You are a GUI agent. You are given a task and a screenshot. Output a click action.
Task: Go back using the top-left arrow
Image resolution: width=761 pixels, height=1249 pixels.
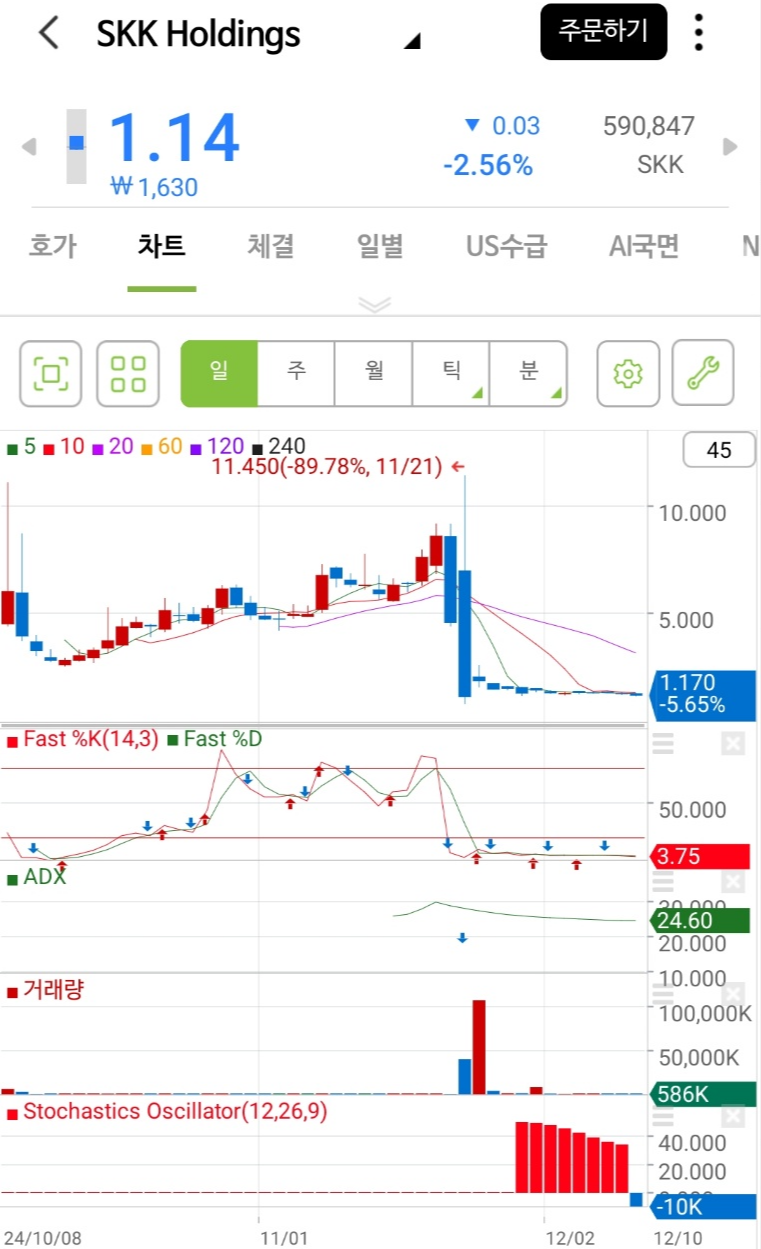48,33
